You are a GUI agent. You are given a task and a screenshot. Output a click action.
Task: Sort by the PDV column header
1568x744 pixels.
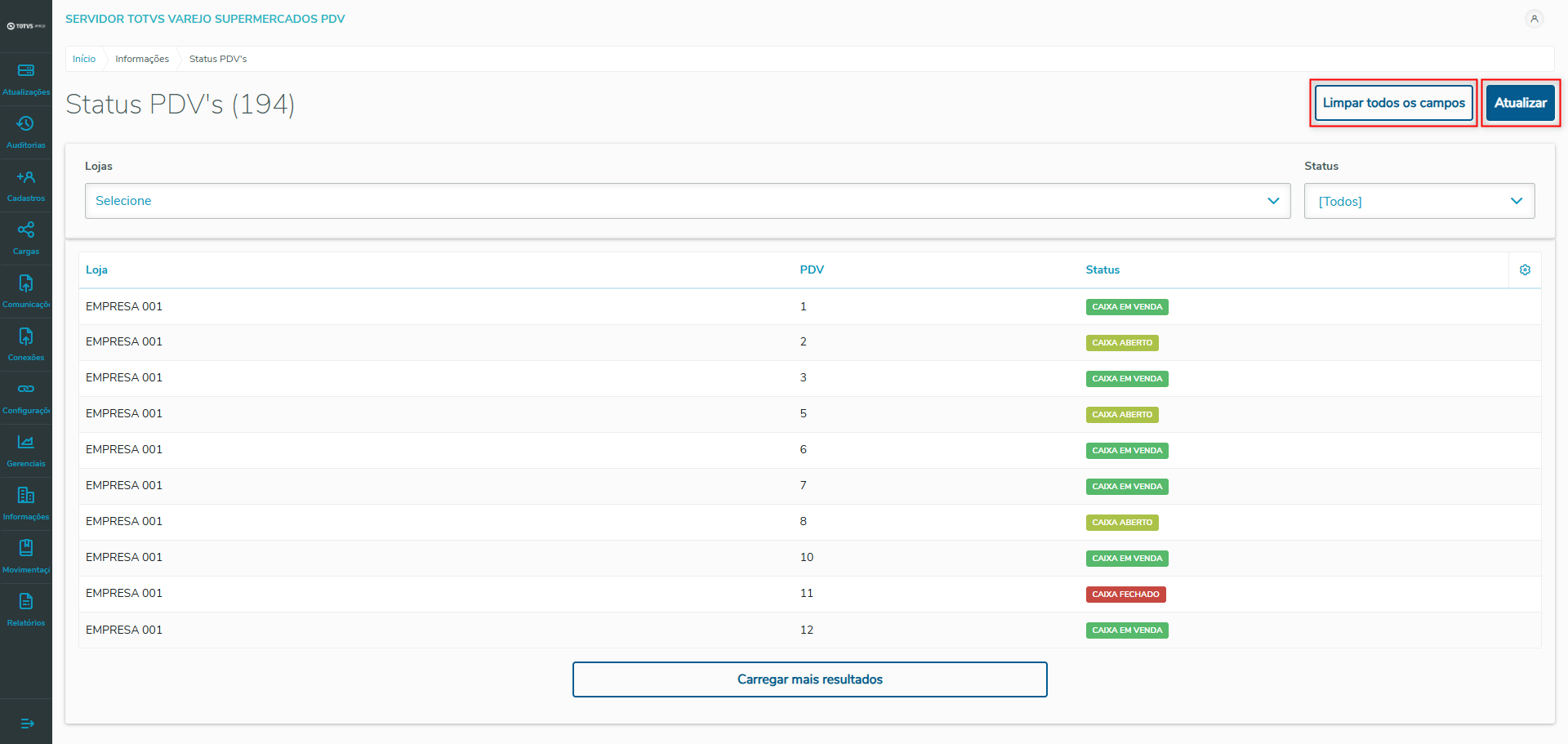[x=812, y=270]
